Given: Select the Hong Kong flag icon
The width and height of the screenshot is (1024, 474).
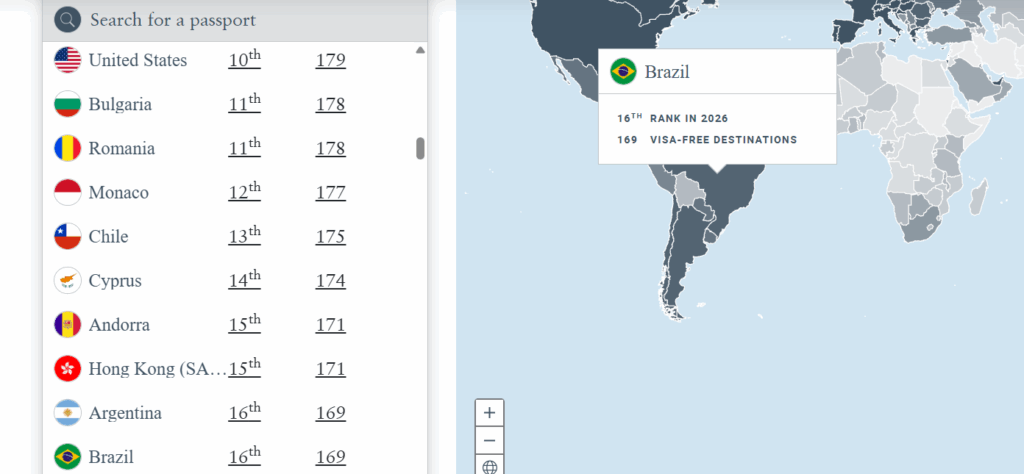Looking at the screenshot, I should [68, 369].
